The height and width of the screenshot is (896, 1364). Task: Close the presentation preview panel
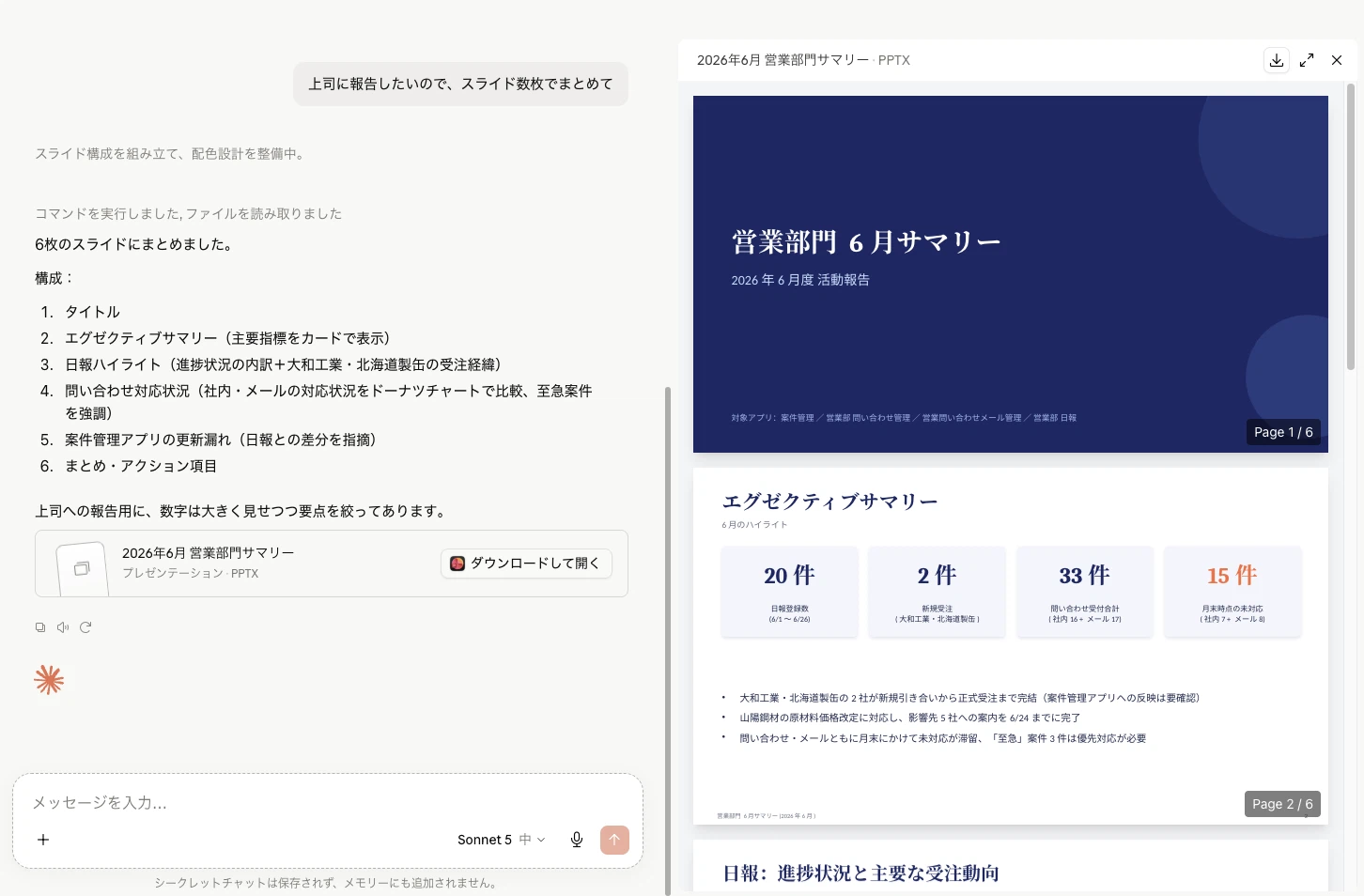[x=1337, y=60]
